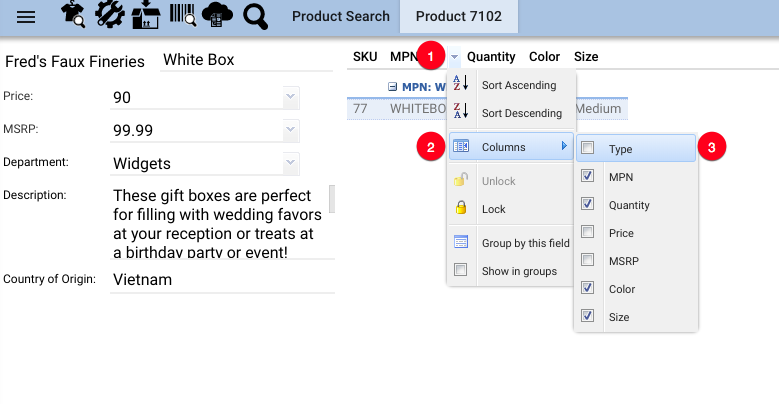The width and height of the screenshot is (779, 404).
Task: Click the box receiving inventory icon
Action: tap(146, 15)
